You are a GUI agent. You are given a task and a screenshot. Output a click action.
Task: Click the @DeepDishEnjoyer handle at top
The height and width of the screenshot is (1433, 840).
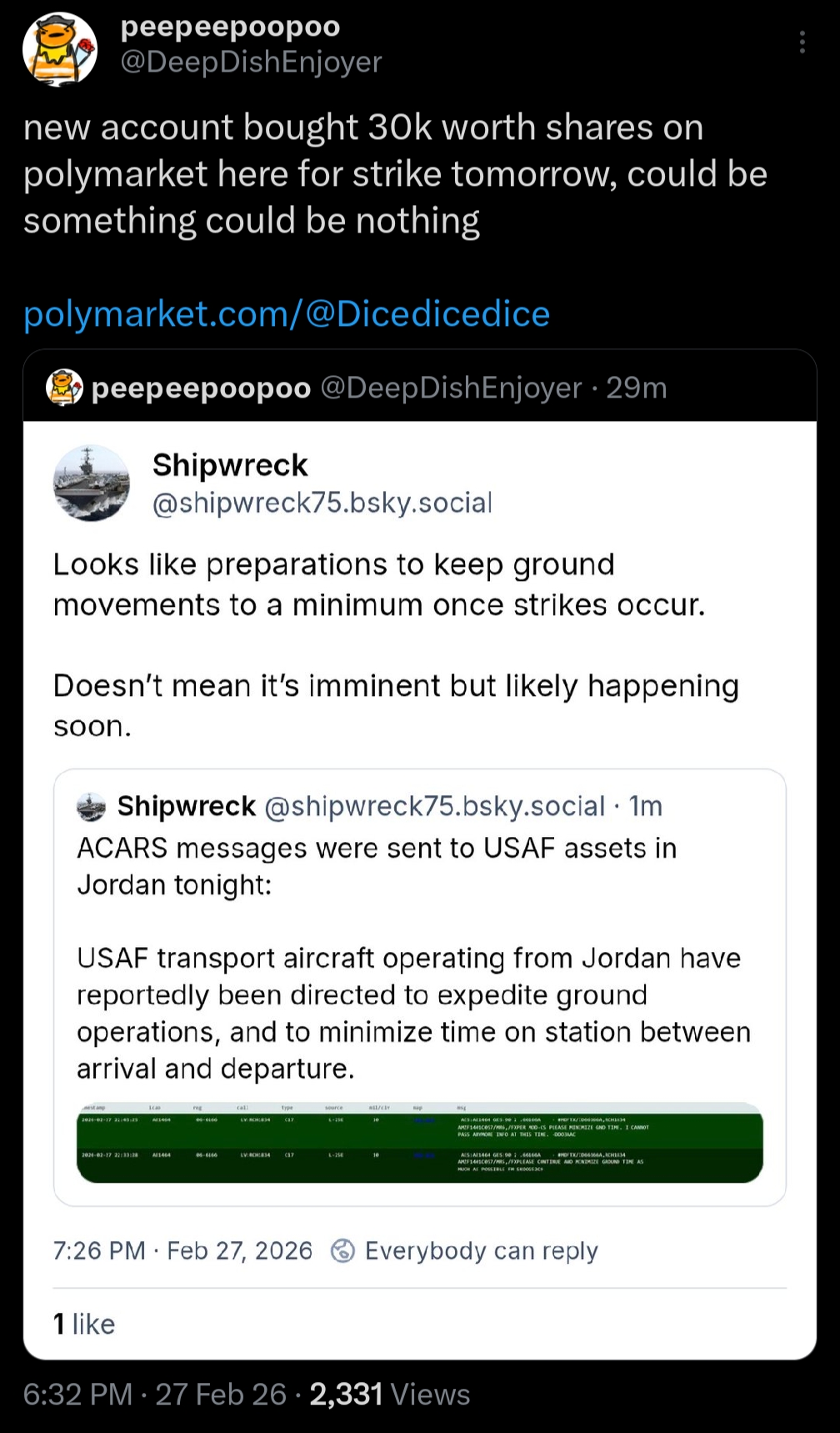[x=251, y=63]
